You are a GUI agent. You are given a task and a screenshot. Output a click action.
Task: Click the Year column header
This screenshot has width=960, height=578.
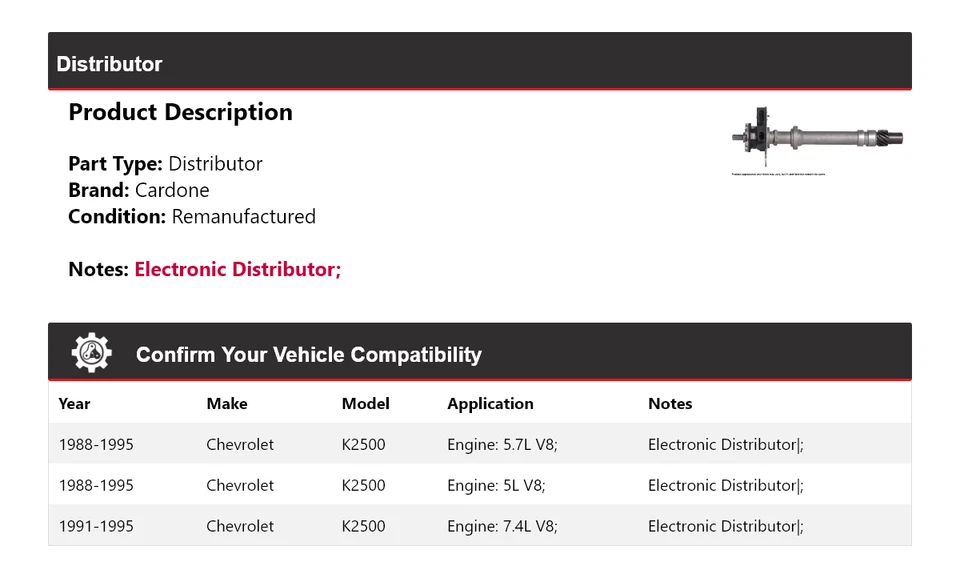(x=74, y=404)
